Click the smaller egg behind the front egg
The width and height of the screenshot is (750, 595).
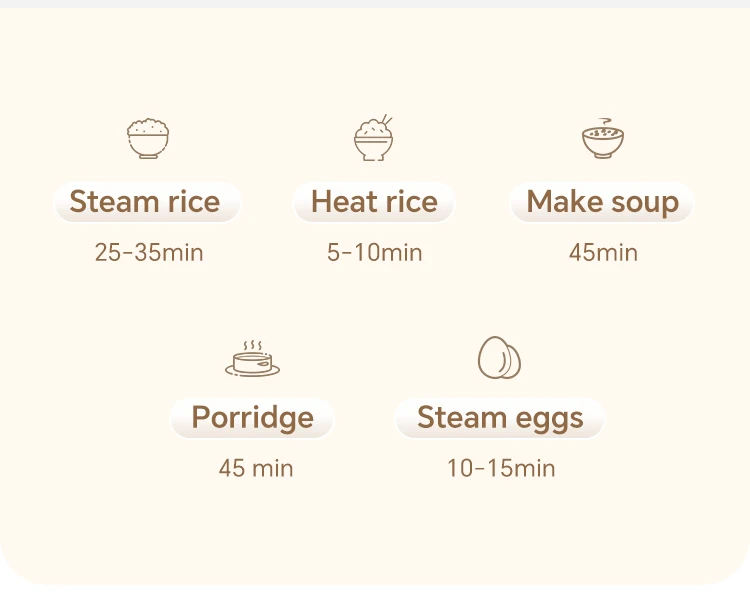pyautogui.click(x=515, y=360)
